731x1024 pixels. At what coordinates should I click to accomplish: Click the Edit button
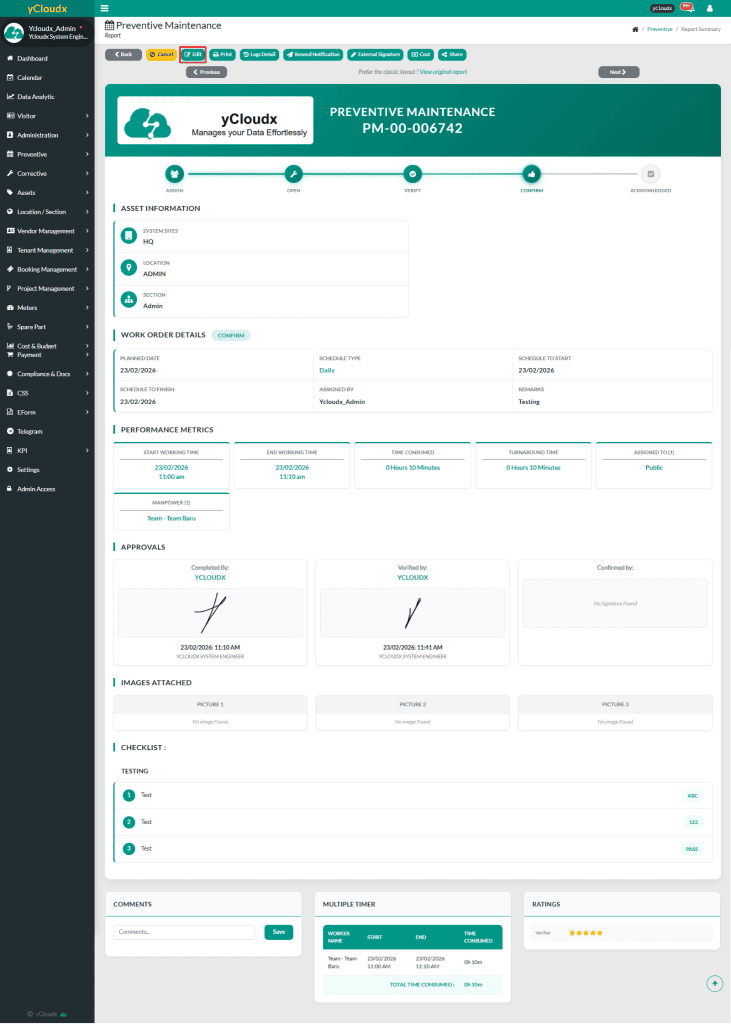[x=193, y=54]
